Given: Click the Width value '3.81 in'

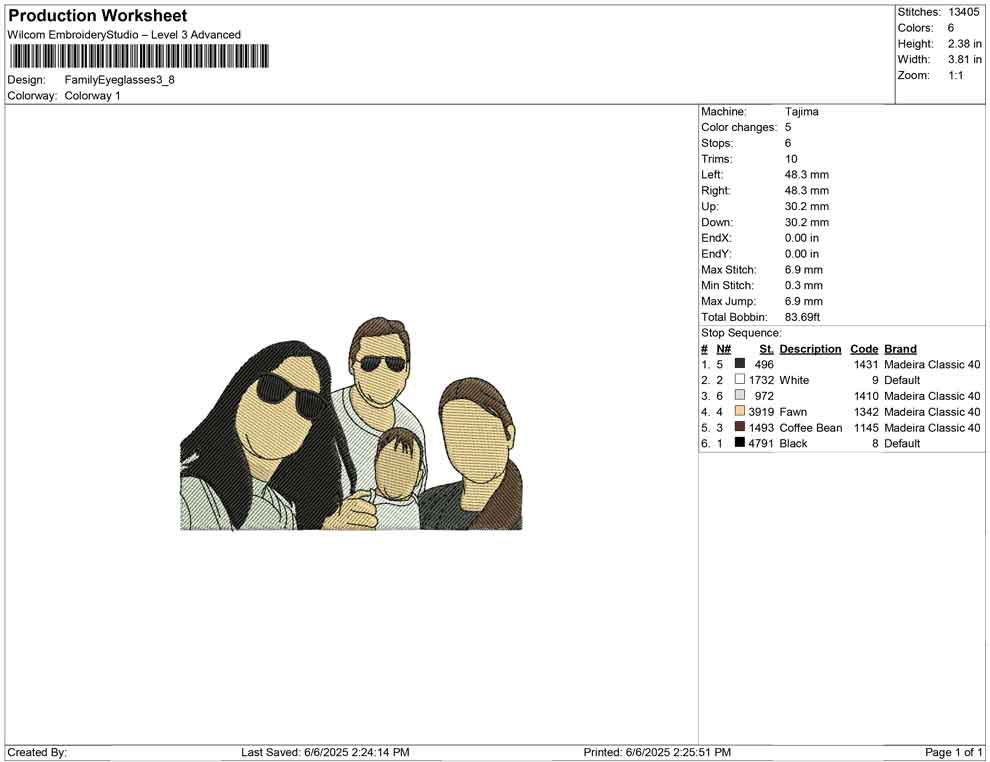Looking at the screenshot, I should pyautogui.click(x=964, y=59).
